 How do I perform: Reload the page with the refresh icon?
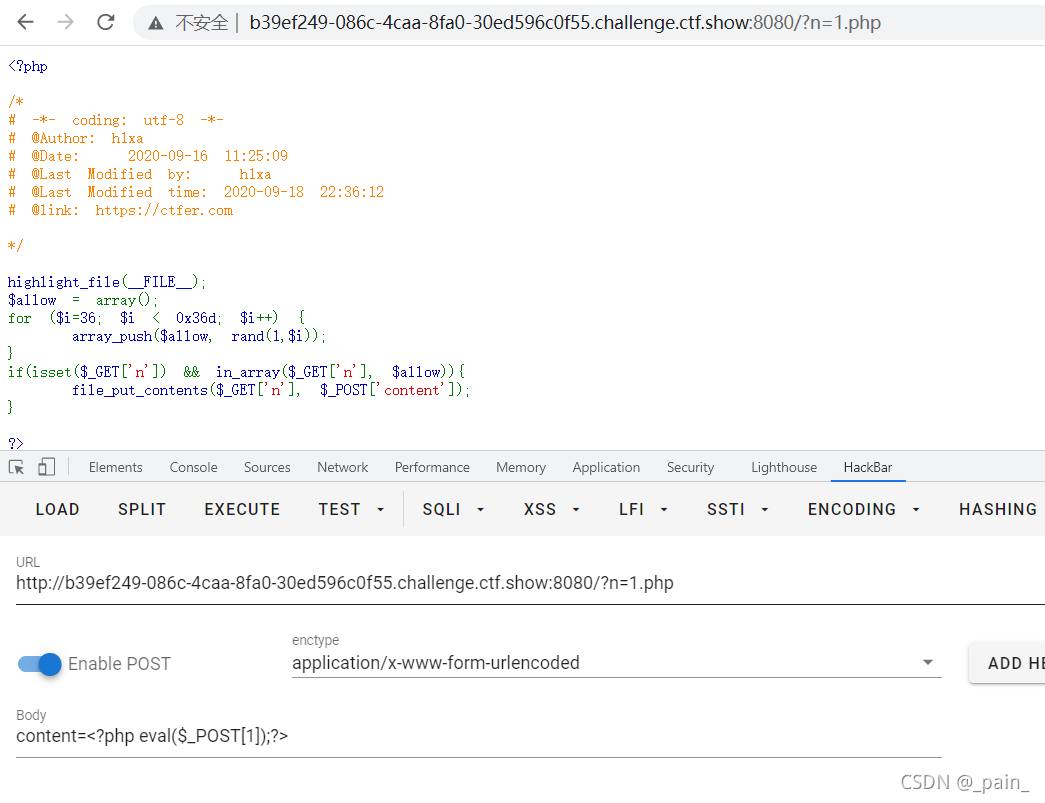point(106,22)
